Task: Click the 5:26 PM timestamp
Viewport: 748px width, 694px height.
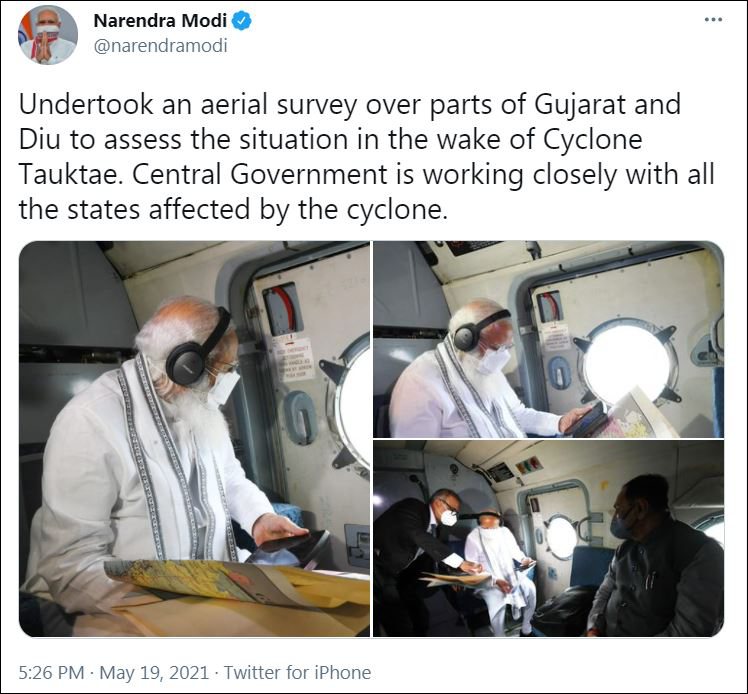Action: point(52,673)
